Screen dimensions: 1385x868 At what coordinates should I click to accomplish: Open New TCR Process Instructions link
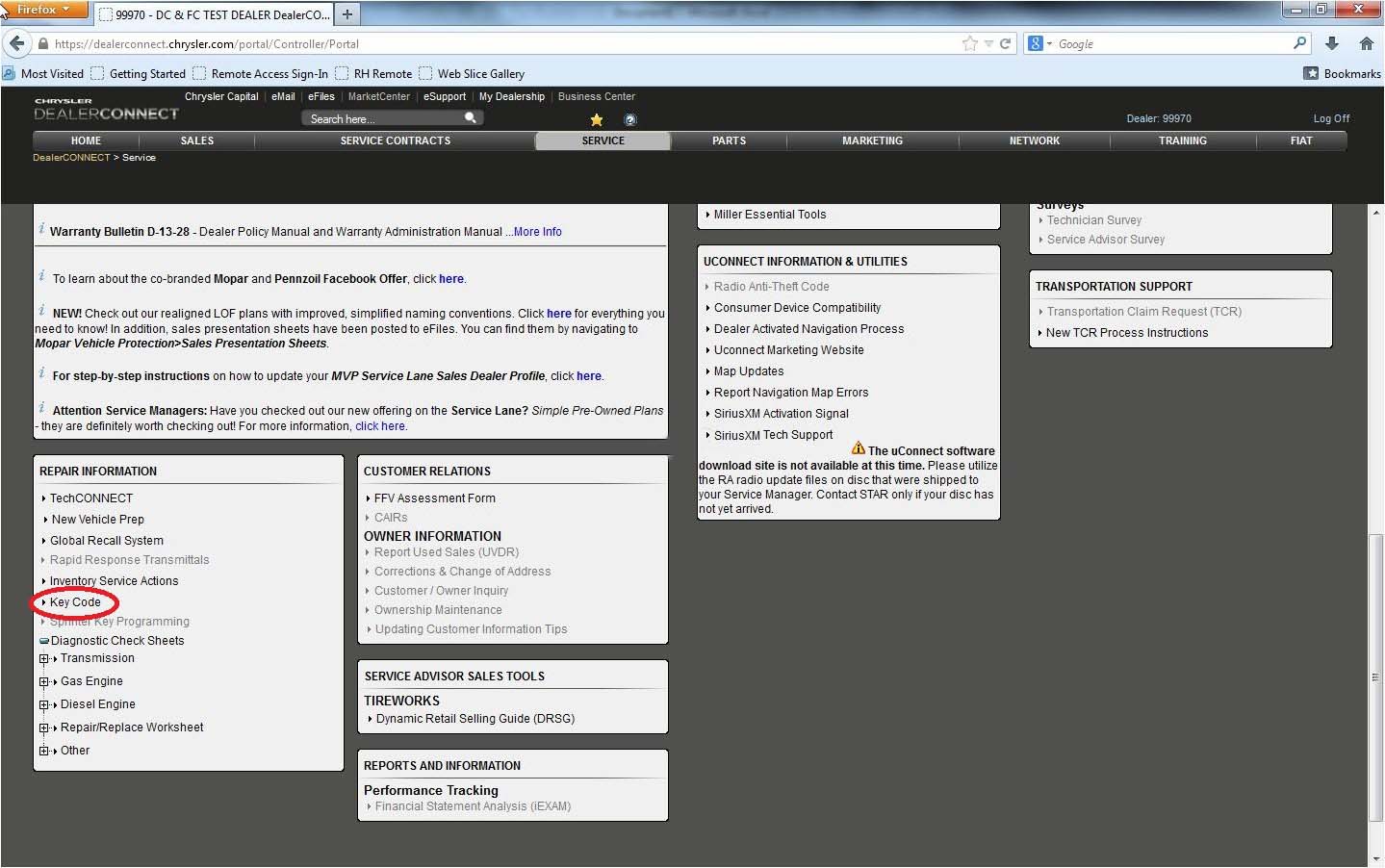click(x=1127, y=333)
